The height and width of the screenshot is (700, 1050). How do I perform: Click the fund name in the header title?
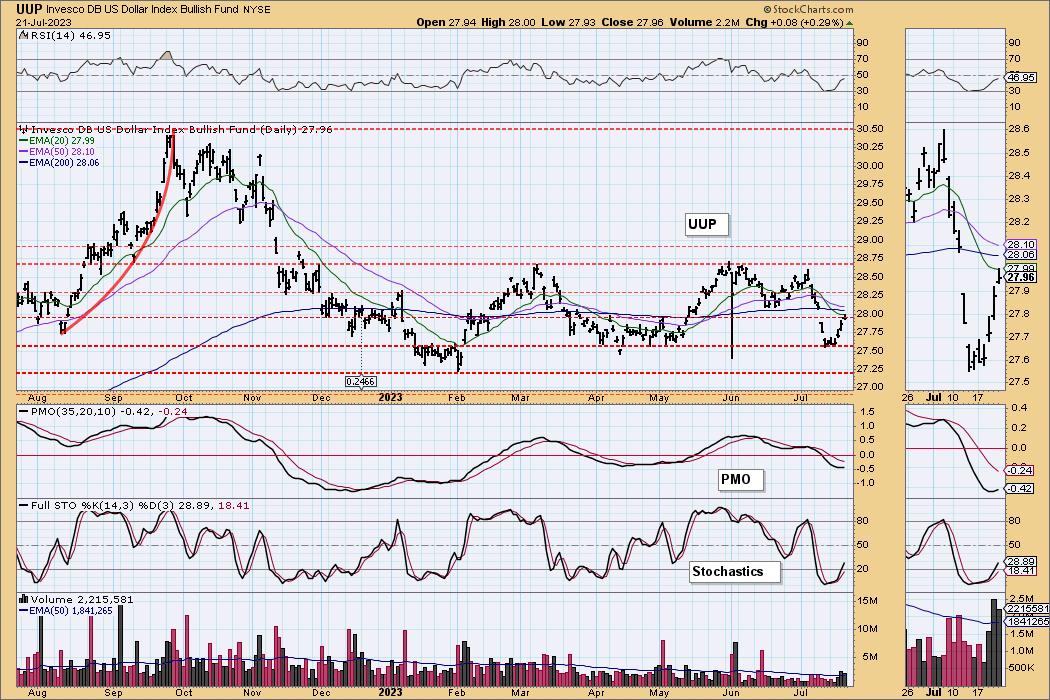141,9
